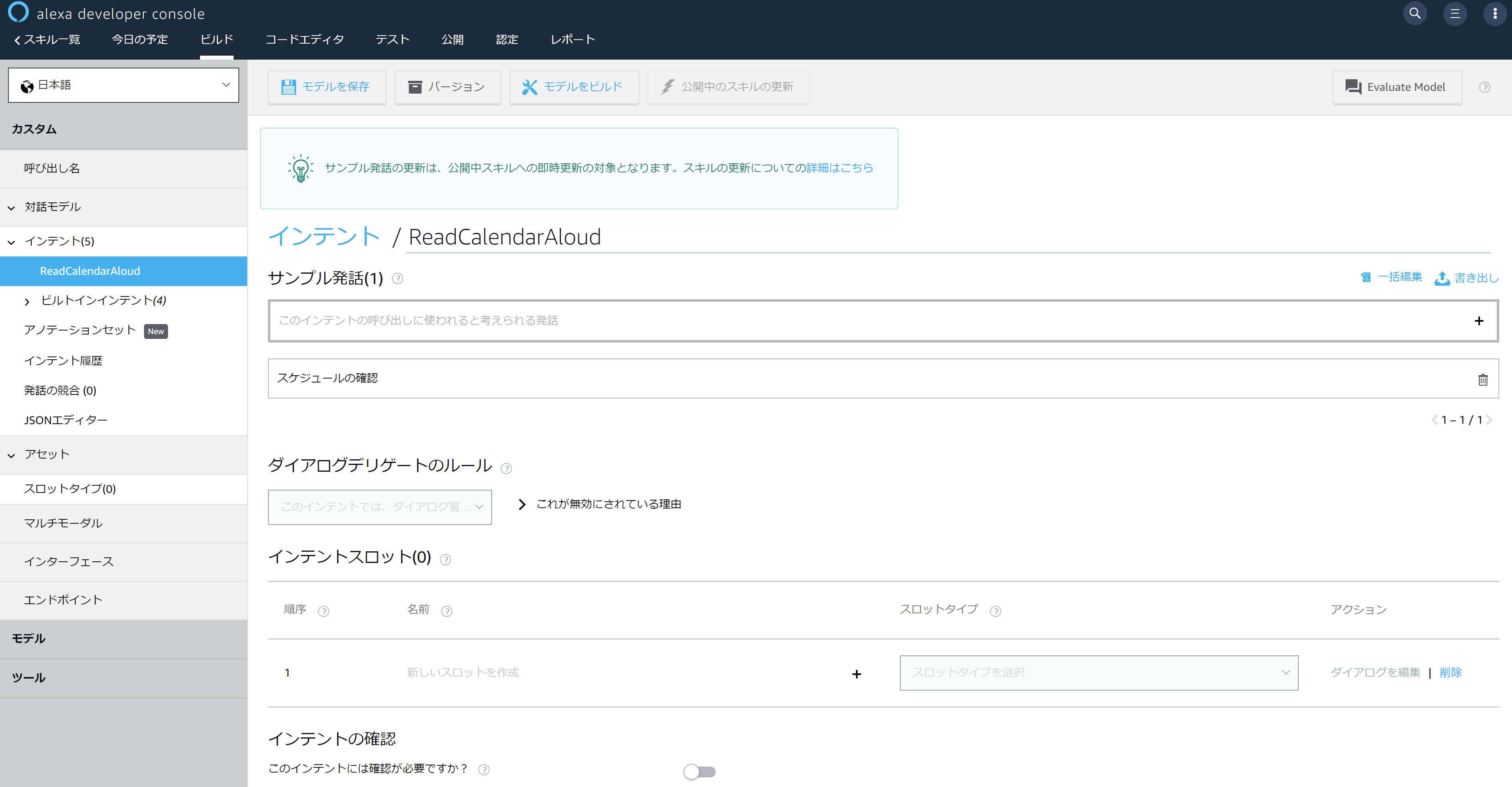Switch to the テスト tab

pos(392,39)
